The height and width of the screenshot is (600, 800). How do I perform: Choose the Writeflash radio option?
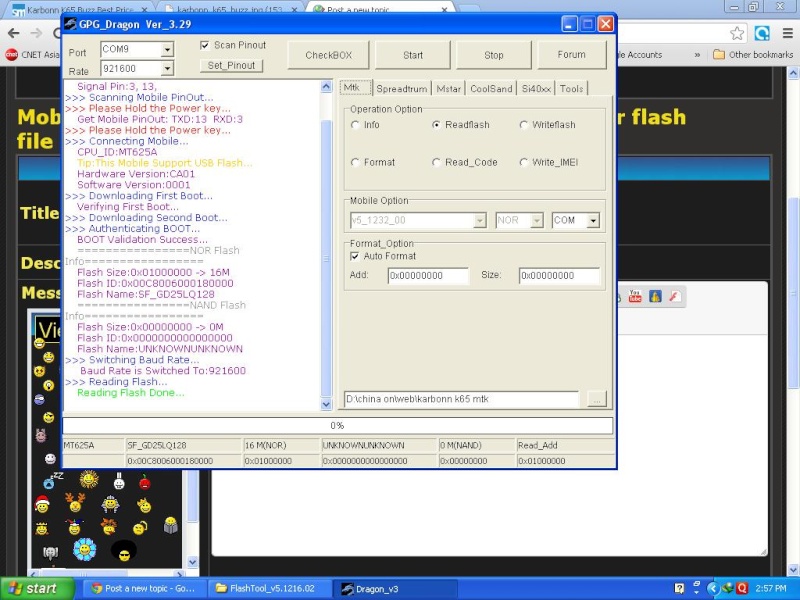(523, 125)
